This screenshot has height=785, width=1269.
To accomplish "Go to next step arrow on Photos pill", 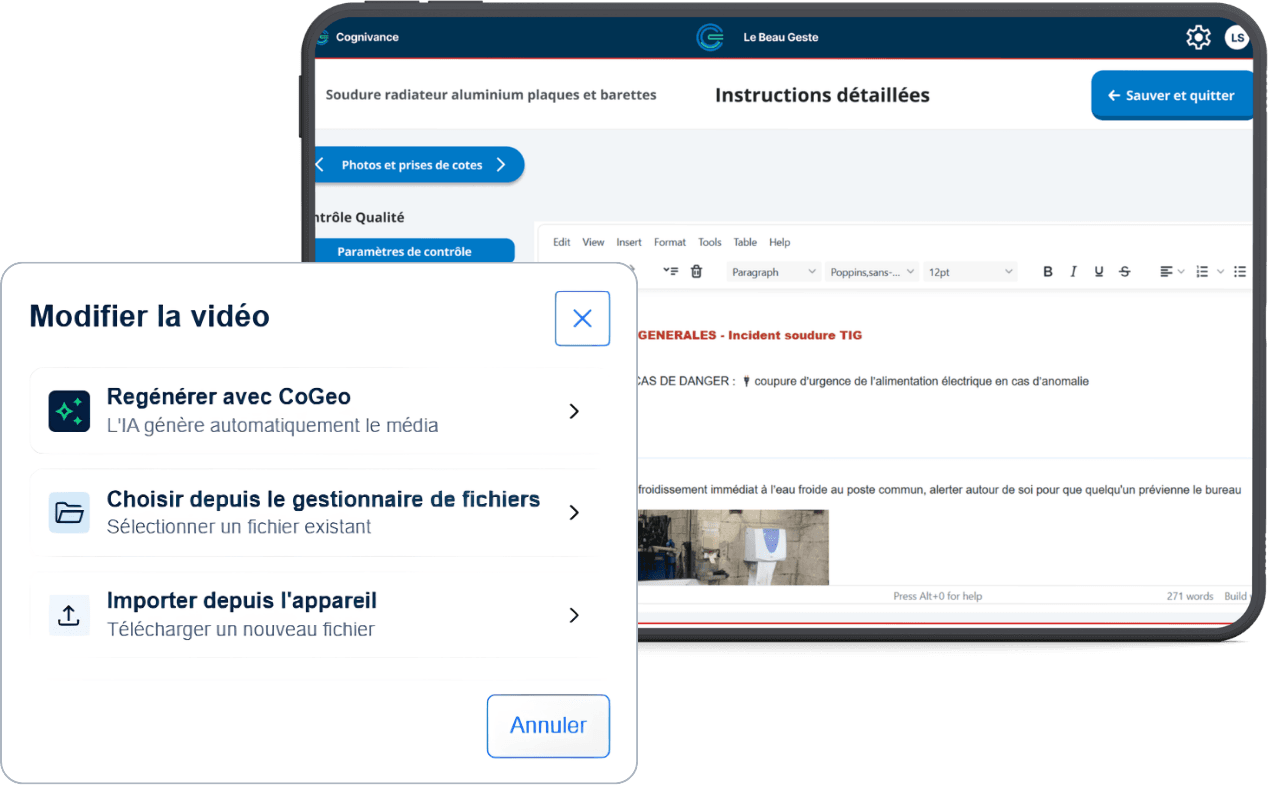I will (x=501, y=165).
